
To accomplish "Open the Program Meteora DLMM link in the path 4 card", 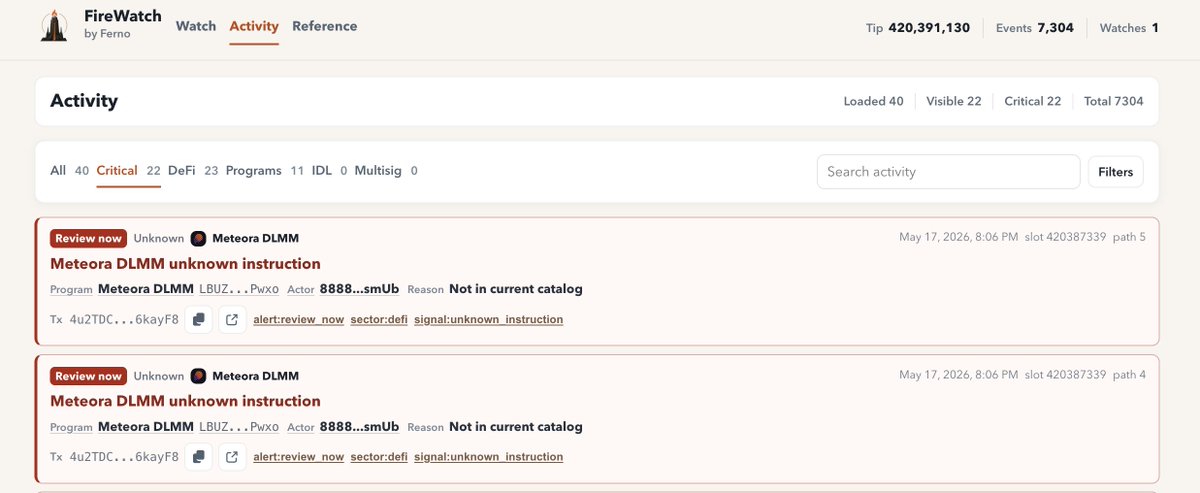I will [146, 427].
